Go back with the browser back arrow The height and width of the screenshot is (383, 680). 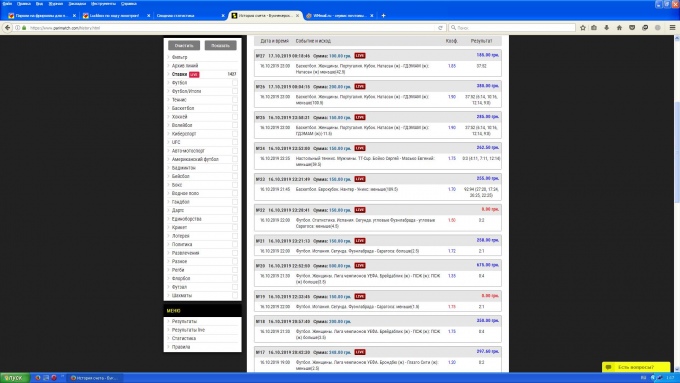click(7, 27)
